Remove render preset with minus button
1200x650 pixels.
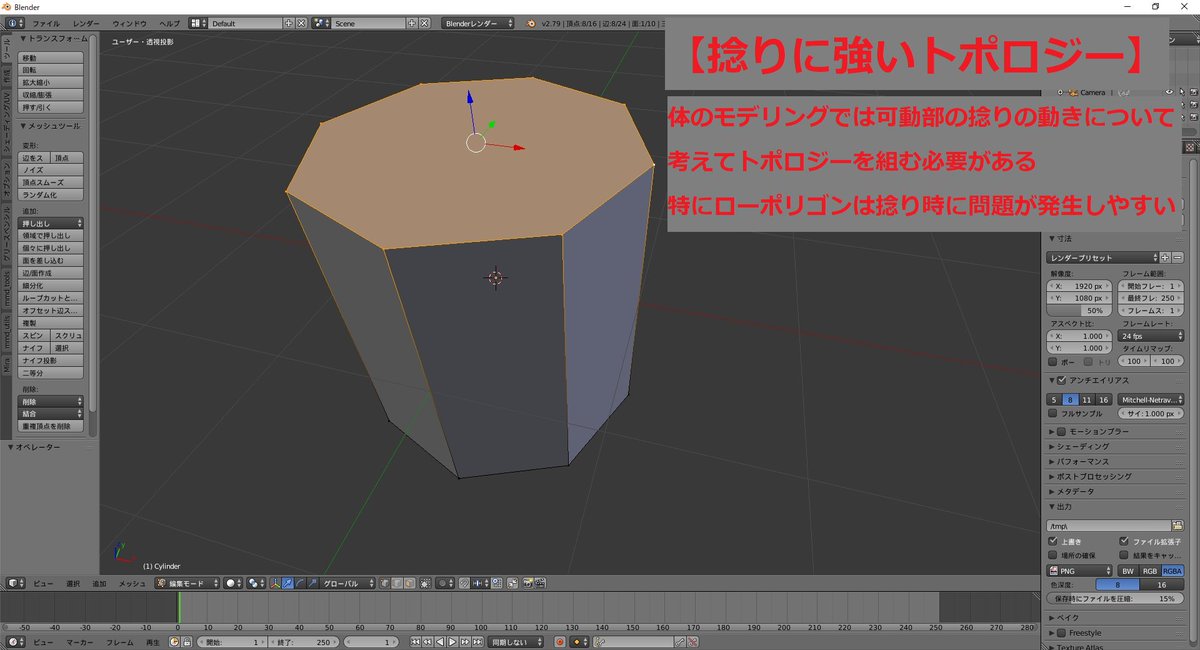point(1179,257)
